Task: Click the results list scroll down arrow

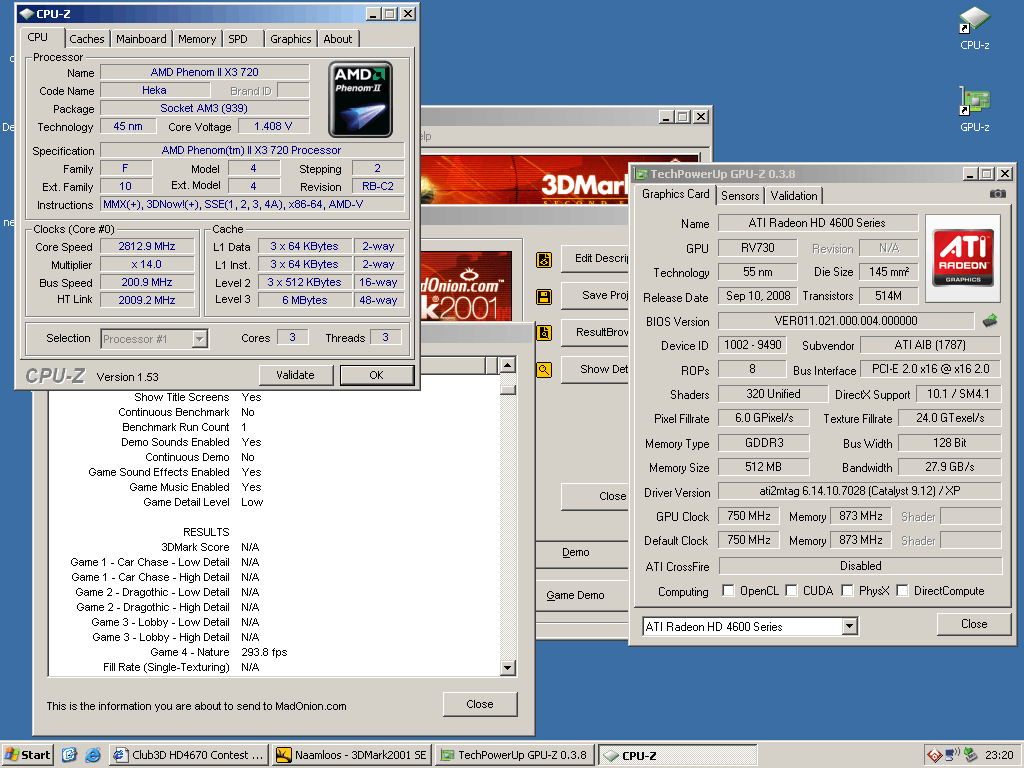Action: (x=508, y=668)
